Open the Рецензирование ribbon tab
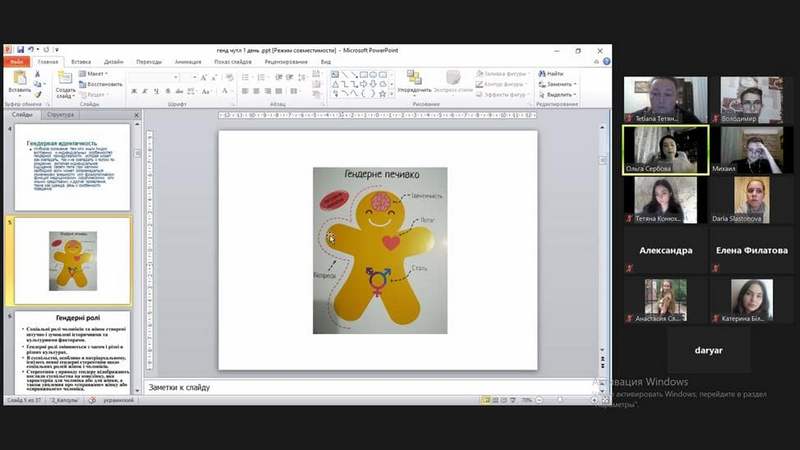 pos(286,62)
